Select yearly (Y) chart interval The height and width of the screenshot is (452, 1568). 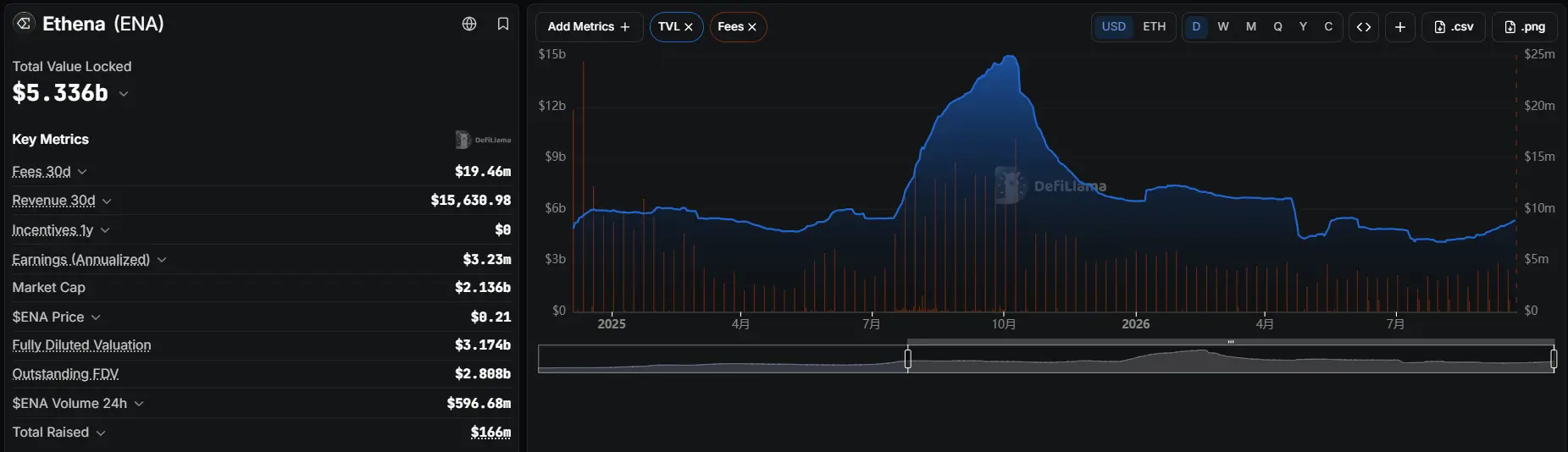tap(1303, 26)
